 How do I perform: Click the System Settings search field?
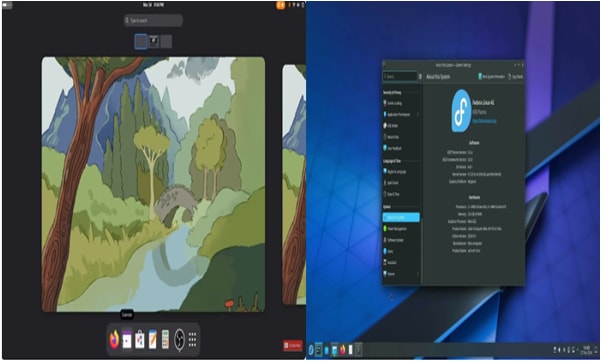coord(400,76)
